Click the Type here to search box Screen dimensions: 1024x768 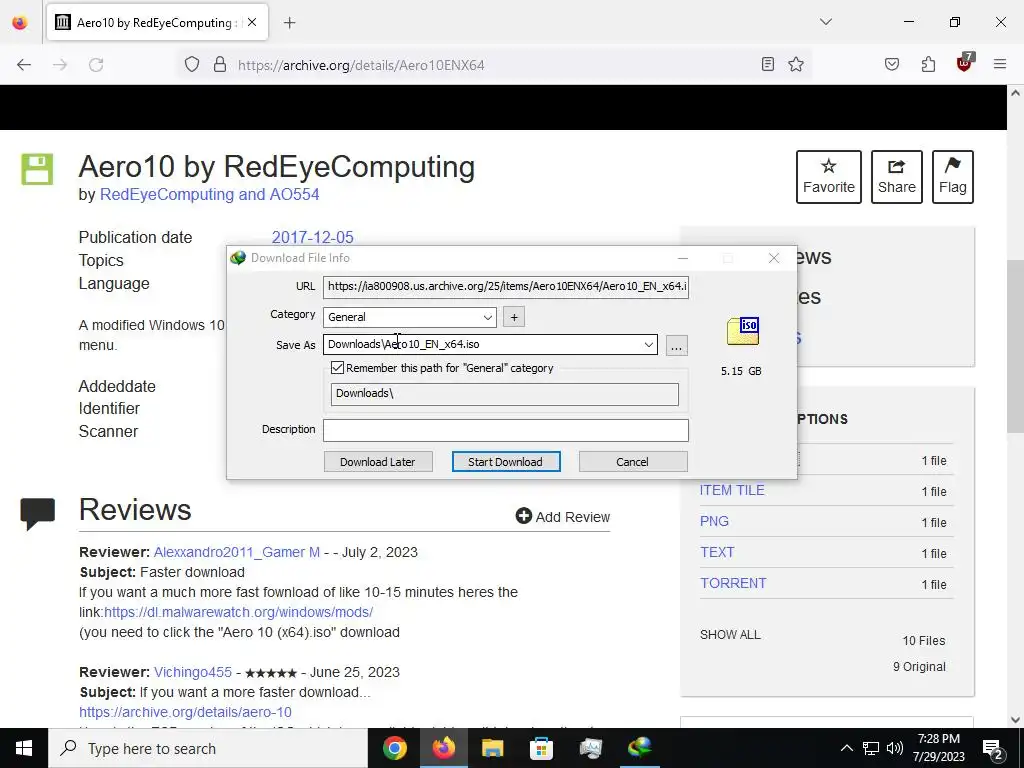coord(208,748)
